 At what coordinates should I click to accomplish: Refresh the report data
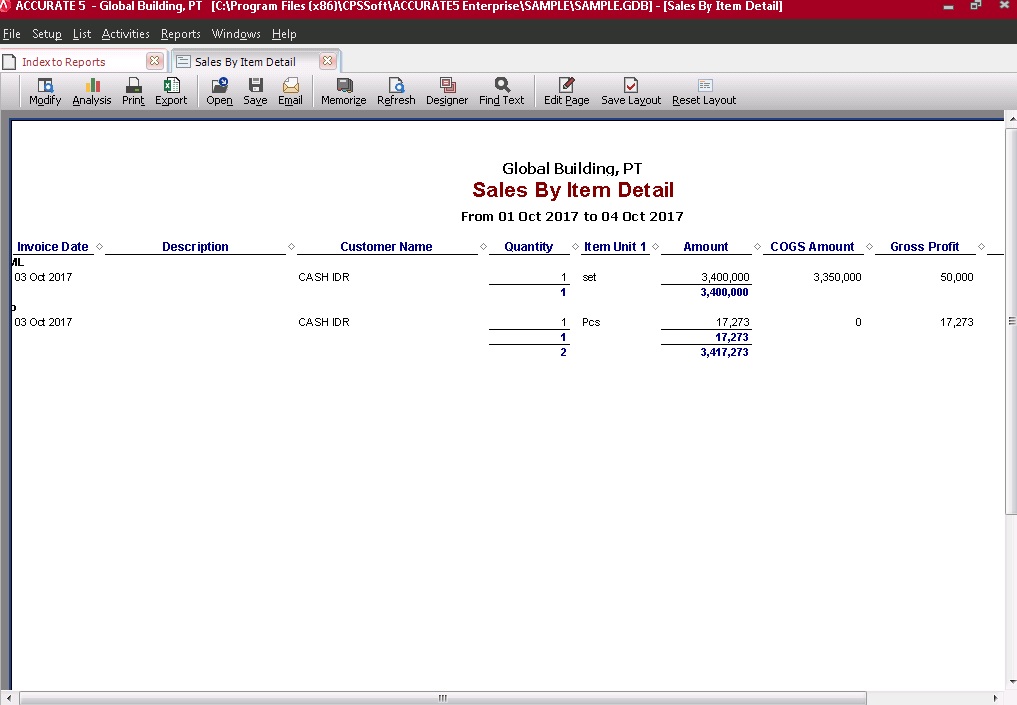pyautogui.click(x=396, y=91)
